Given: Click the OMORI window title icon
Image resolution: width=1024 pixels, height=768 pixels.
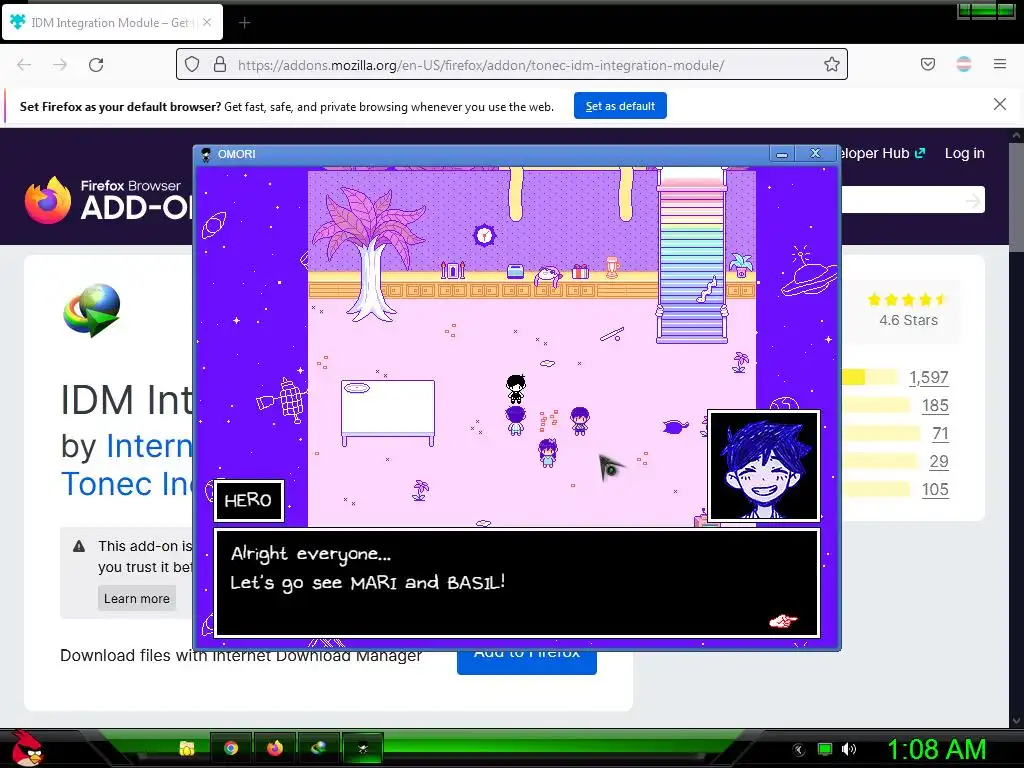Looking at the screenshot, I should [x=206, y=154].
